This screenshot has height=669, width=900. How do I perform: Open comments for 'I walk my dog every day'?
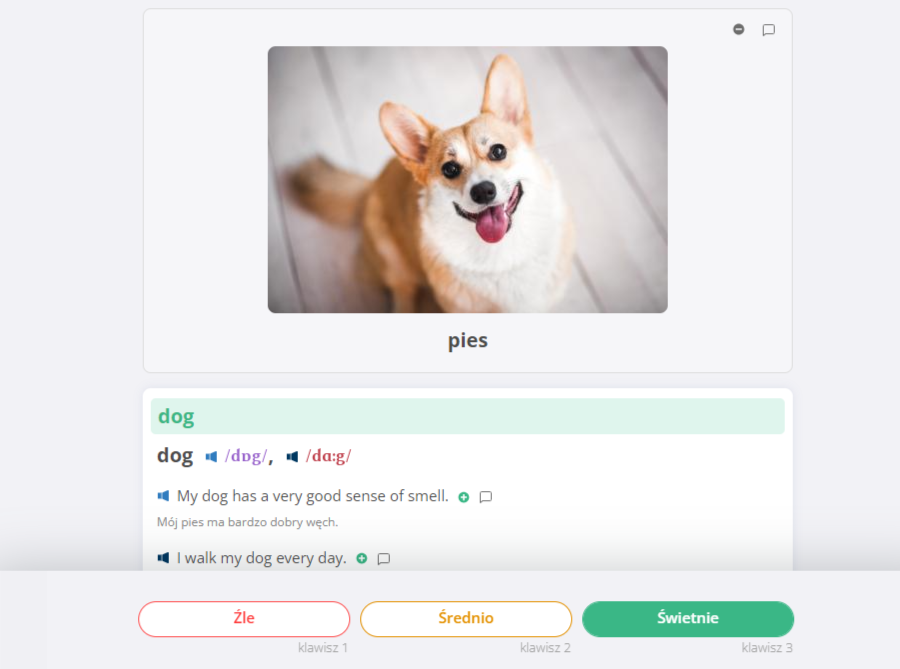[x=384, y=558]
